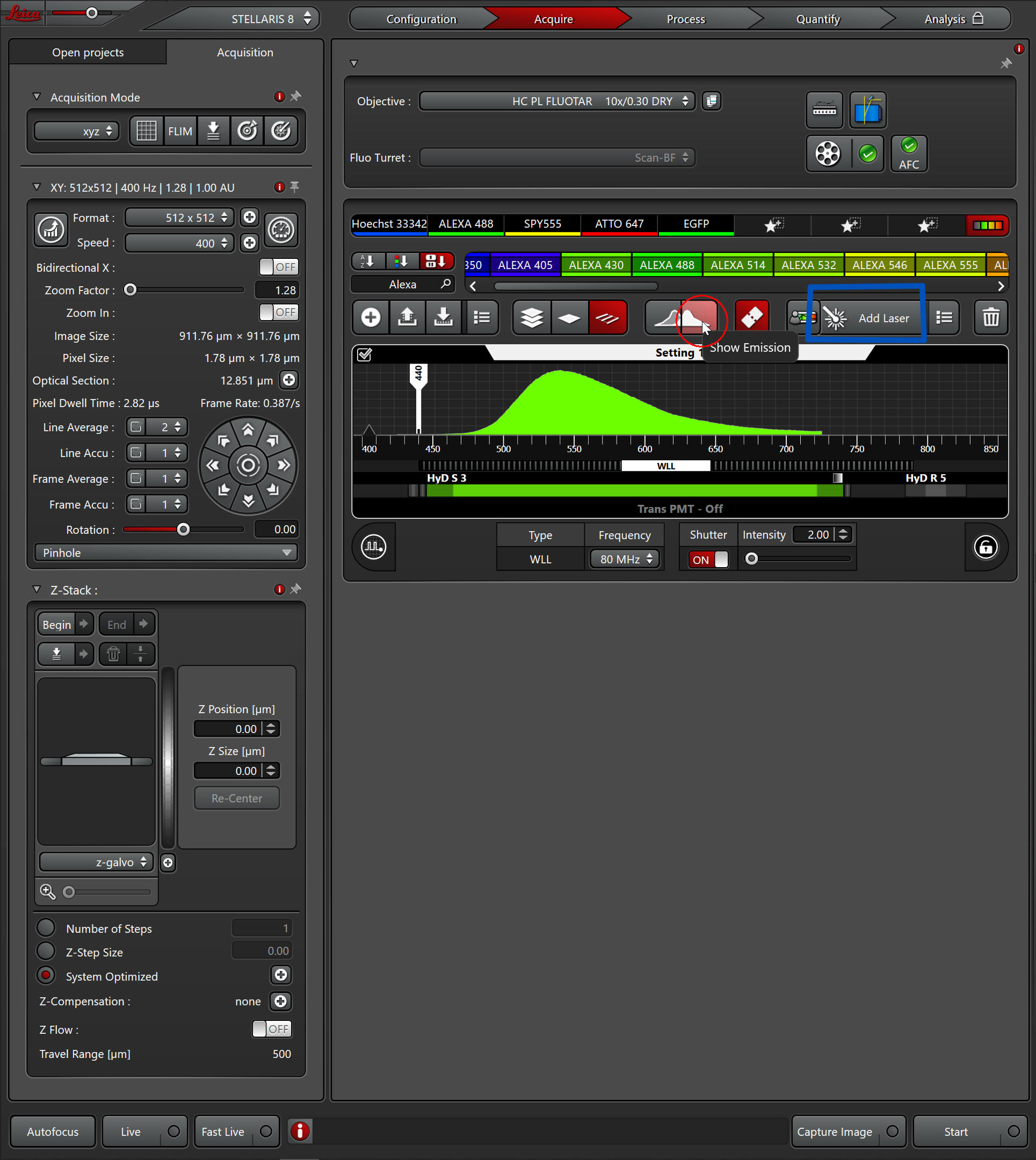The width and height of the screenshot is (1036, 1160).
Task: Collapse the Z-Stack section
Action: 37,590
